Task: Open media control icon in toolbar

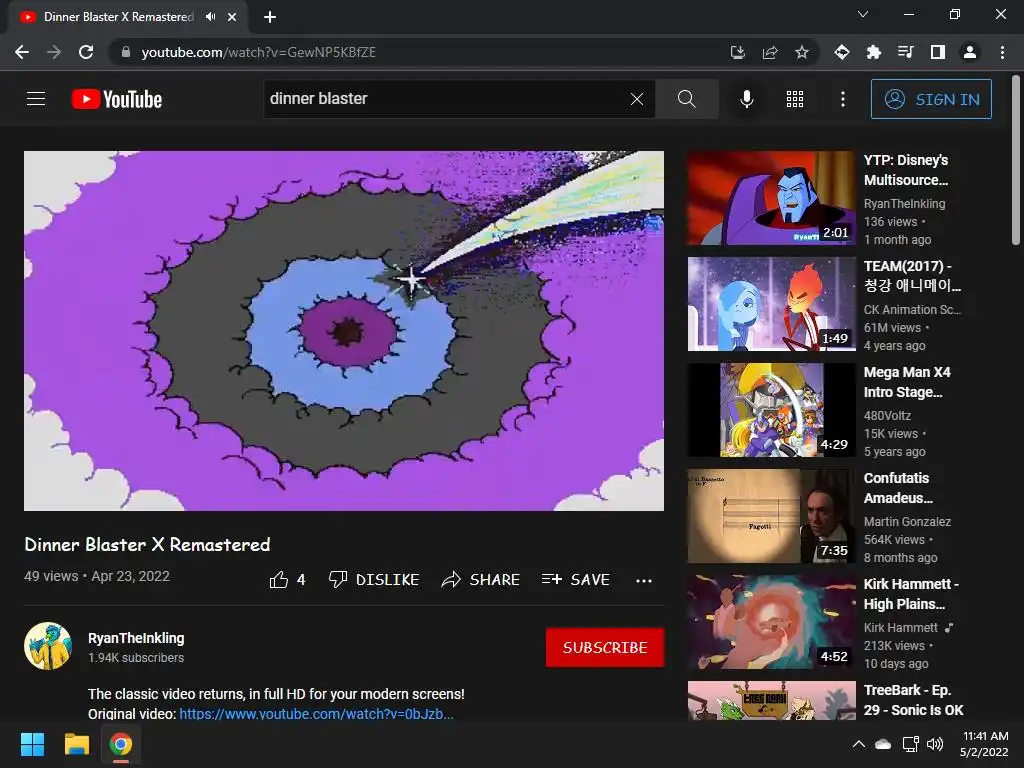Action: point(906,52)
